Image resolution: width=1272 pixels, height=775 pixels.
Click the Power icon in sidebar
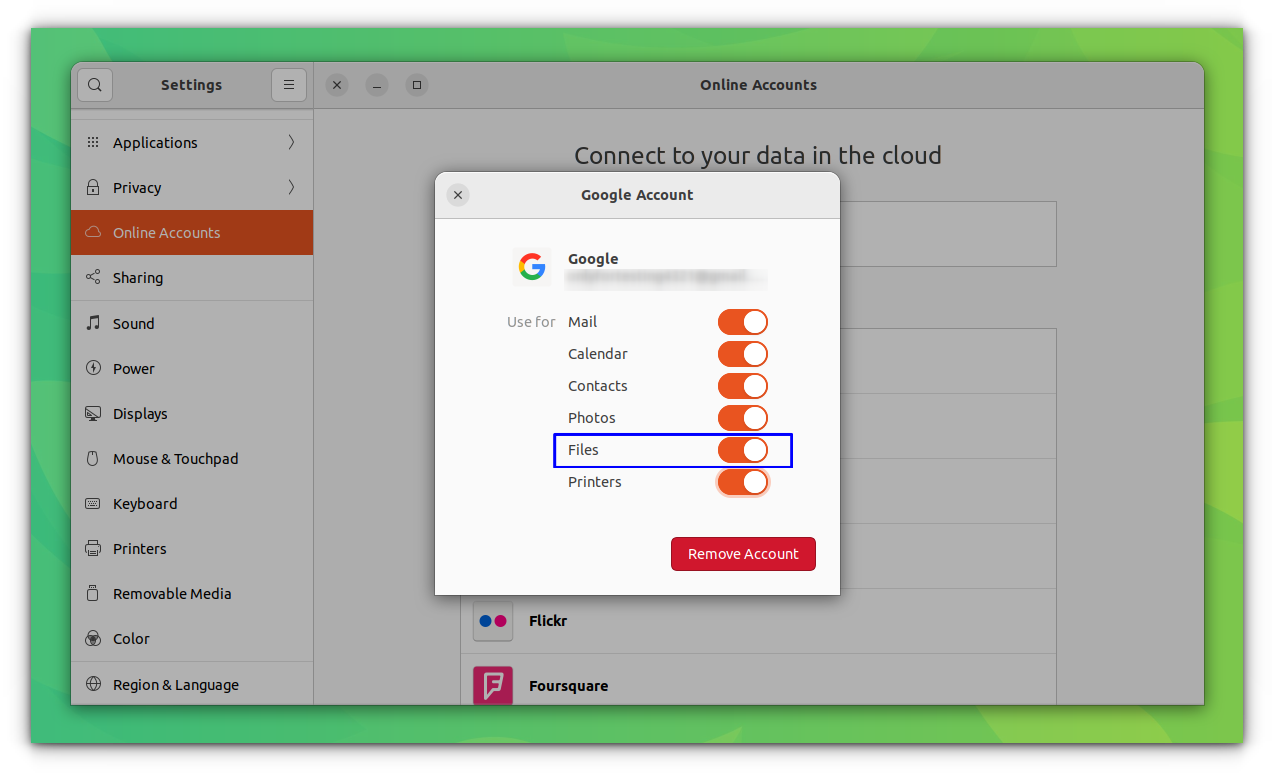pos(93,368)
